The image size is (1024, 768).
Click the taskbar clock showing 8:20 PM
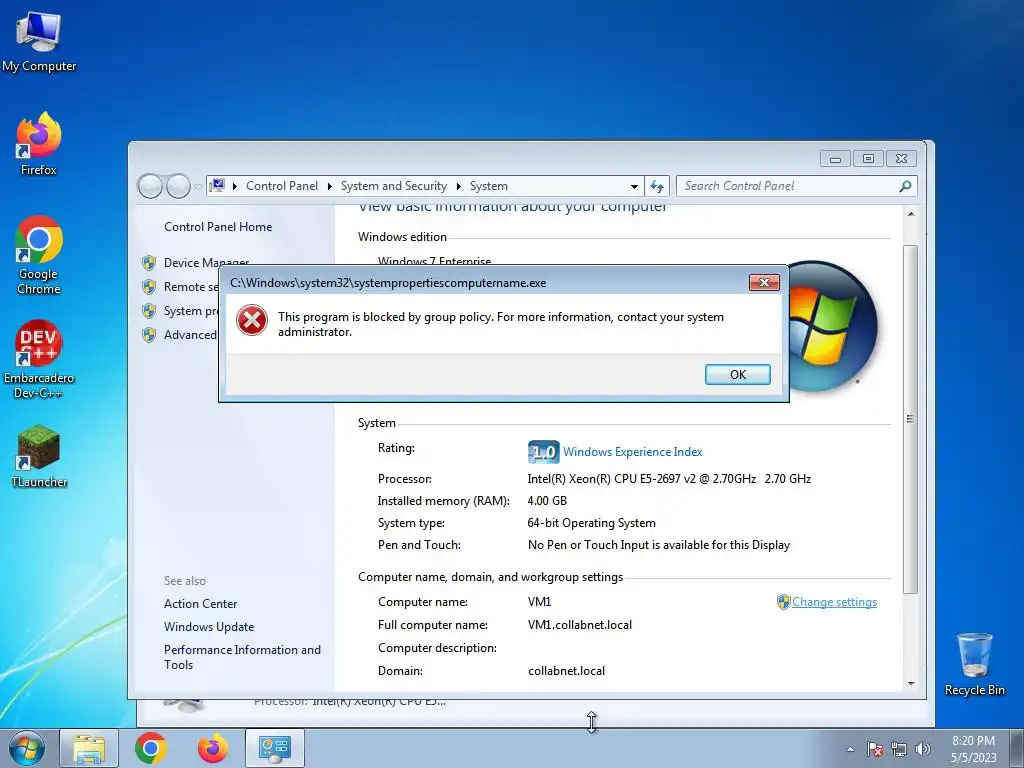coord(973,749)
